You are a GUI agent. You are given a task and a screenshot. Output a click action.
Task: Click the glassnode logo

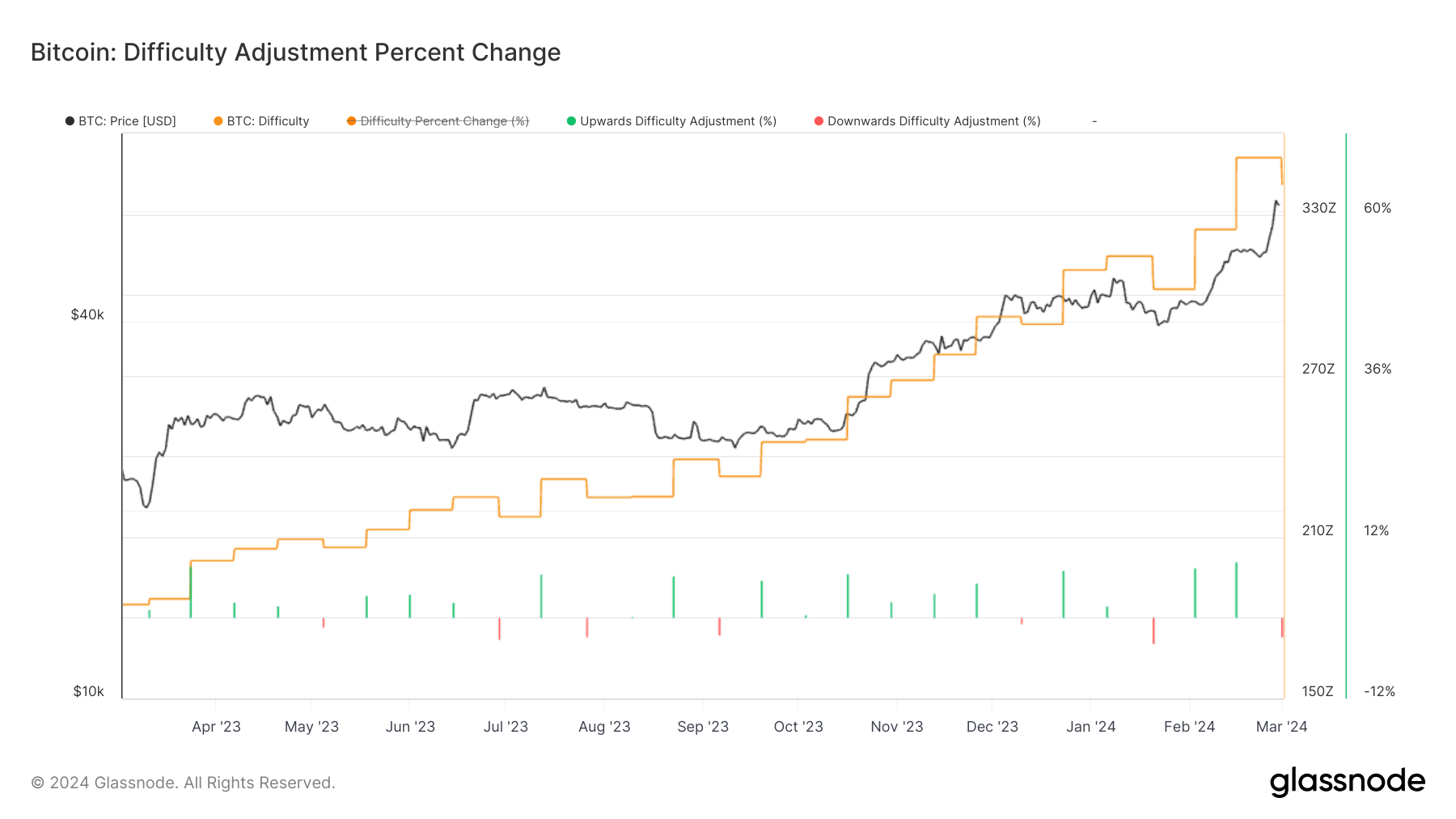tap(1347, 782)
